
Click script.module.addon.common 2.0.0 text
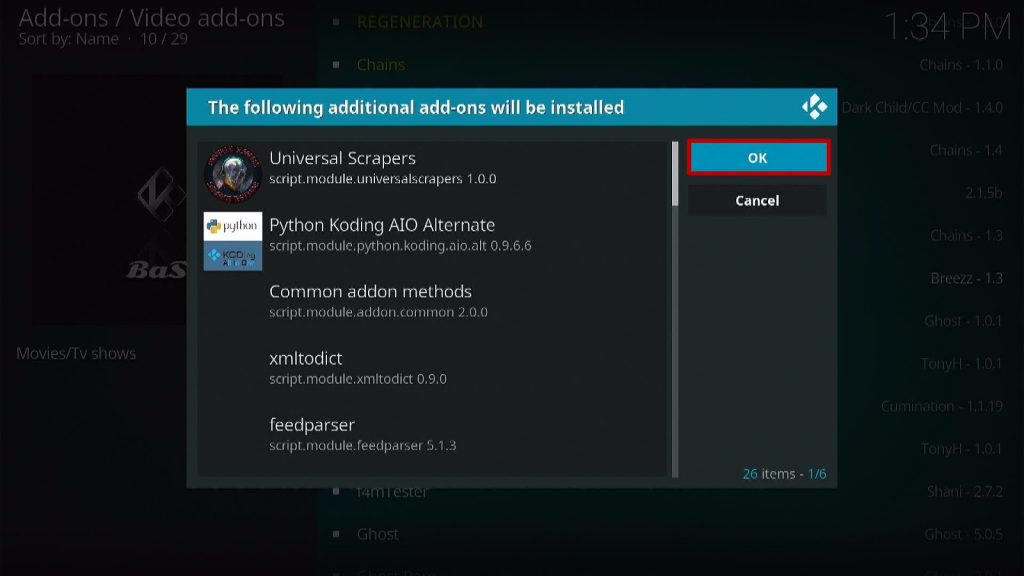tap(378, 312)
